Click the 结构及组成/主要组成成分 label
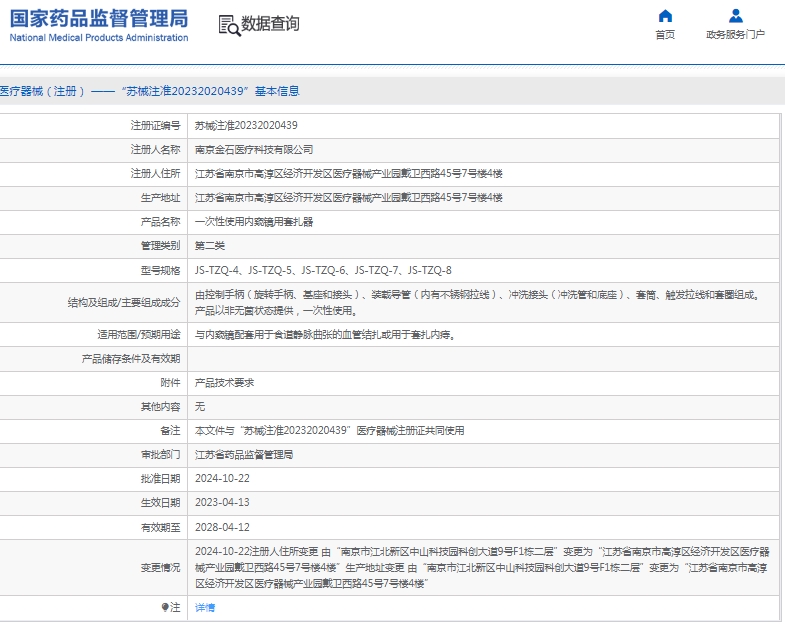 (124, 302)
